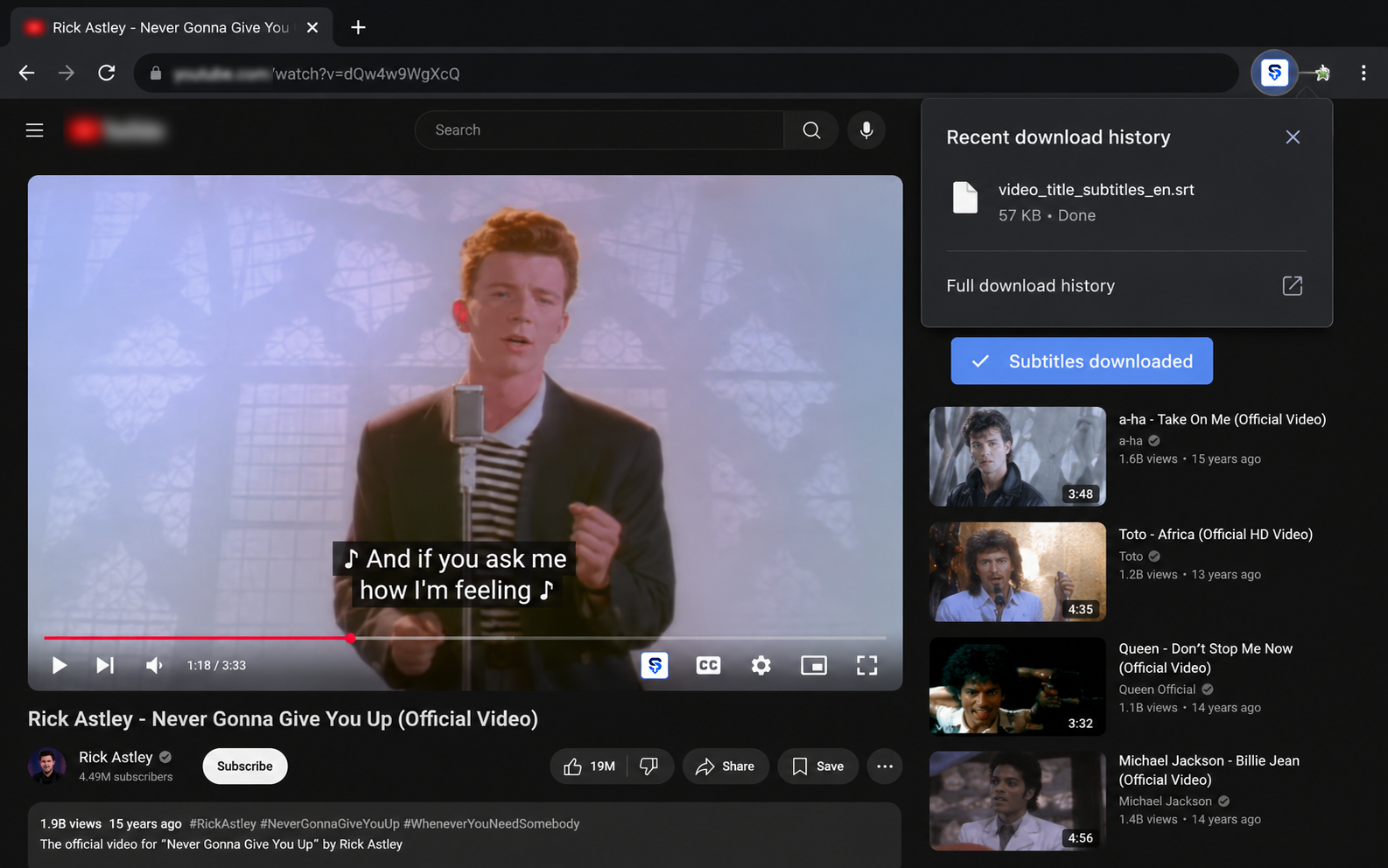Close the Rick Astley browser tab
Image resolution: width=1388 pixels, height=868 pixels.
pyautogui.click(x=312, y=27)
